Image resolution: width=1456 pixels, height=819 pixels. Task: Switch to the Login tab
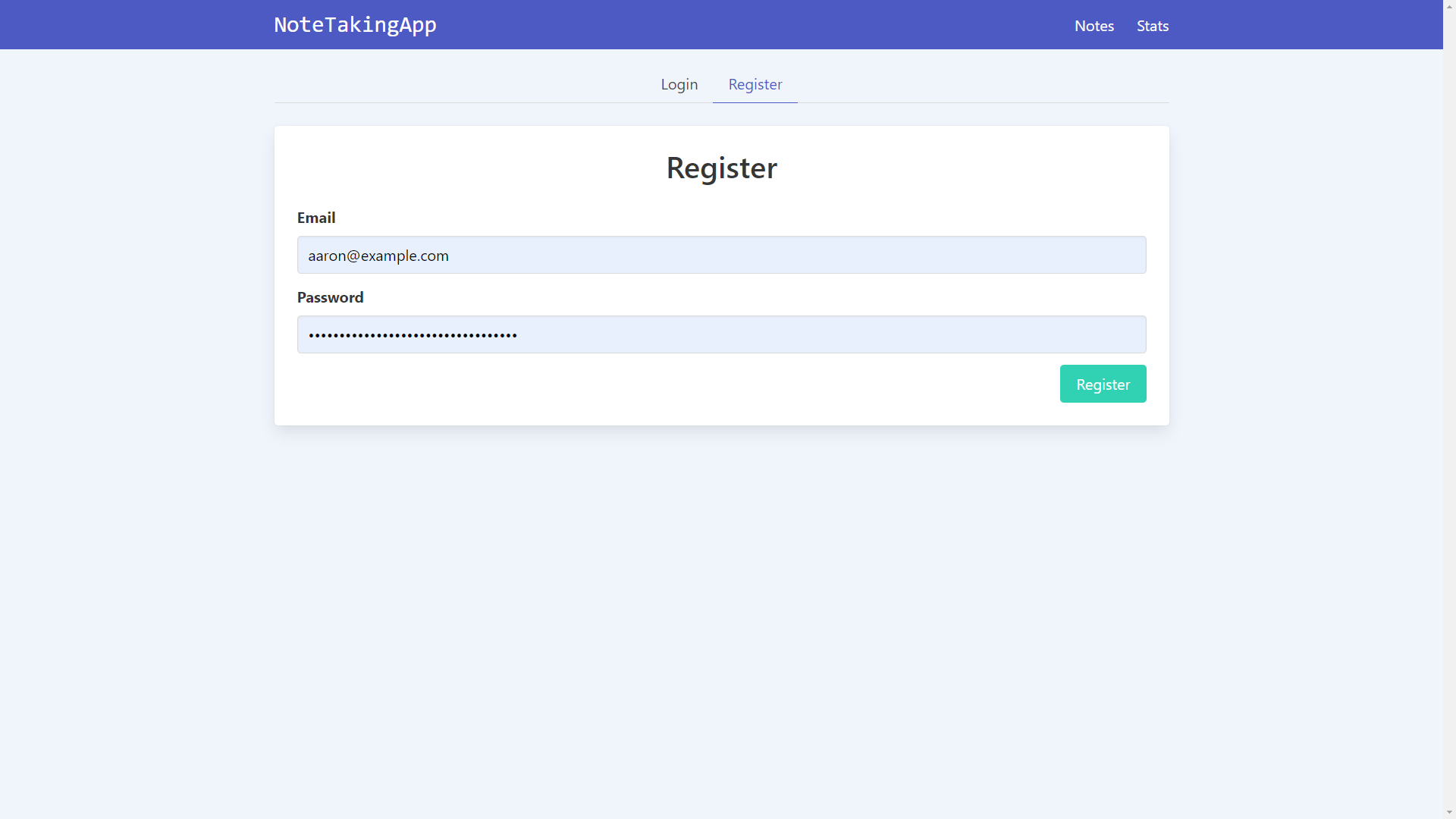(679, 84)
